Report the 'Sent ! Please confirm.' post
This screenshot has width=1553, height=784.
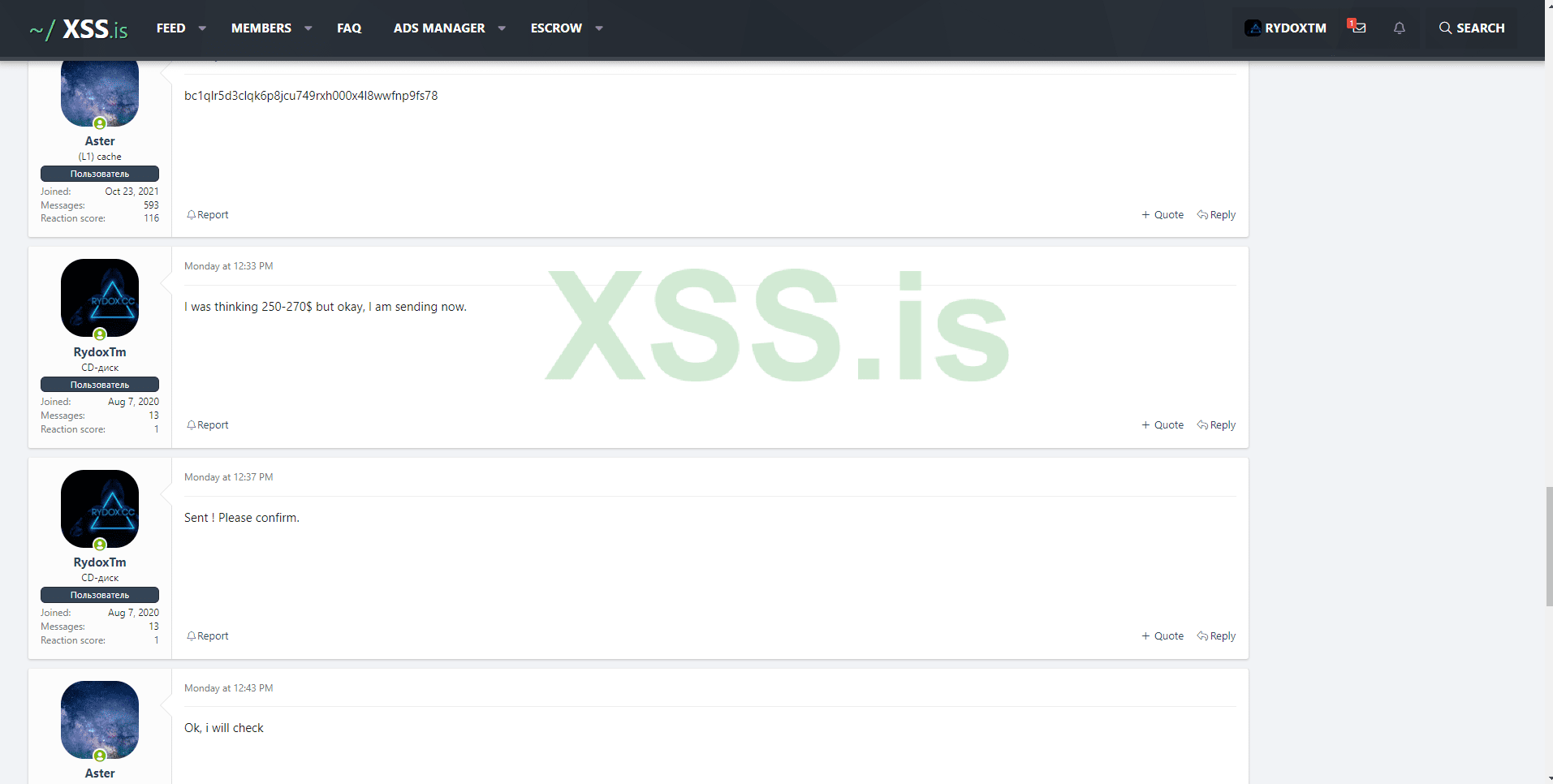click(208, 636)
